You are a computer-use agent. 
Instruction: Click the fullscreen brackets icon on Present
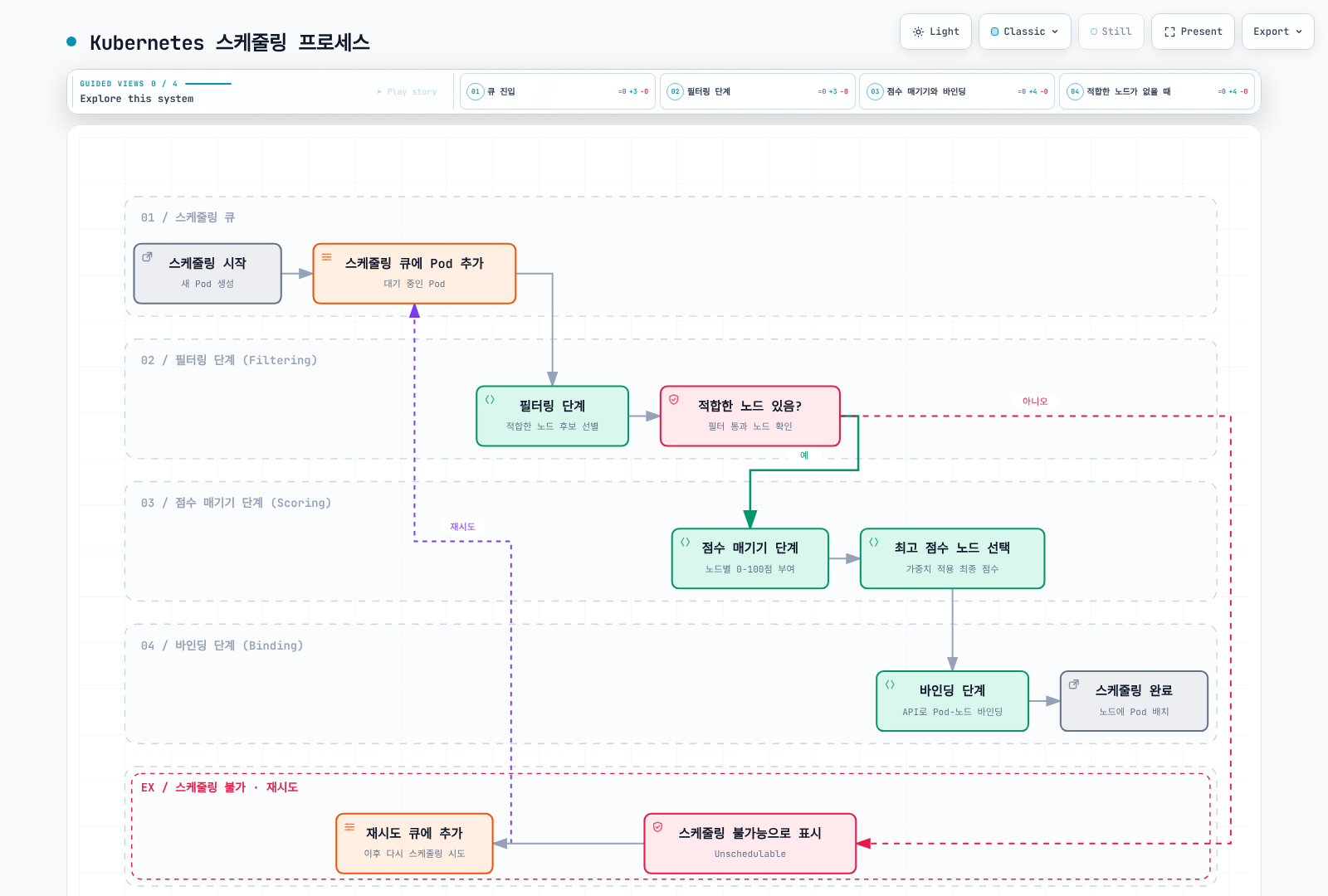click(1169, 32)
